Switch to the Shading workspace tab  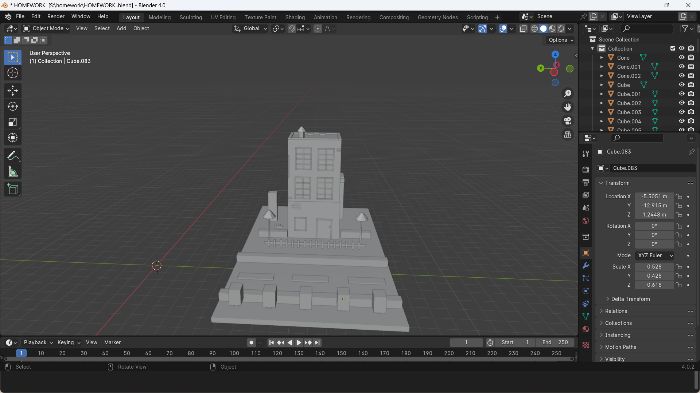point(295,17)
